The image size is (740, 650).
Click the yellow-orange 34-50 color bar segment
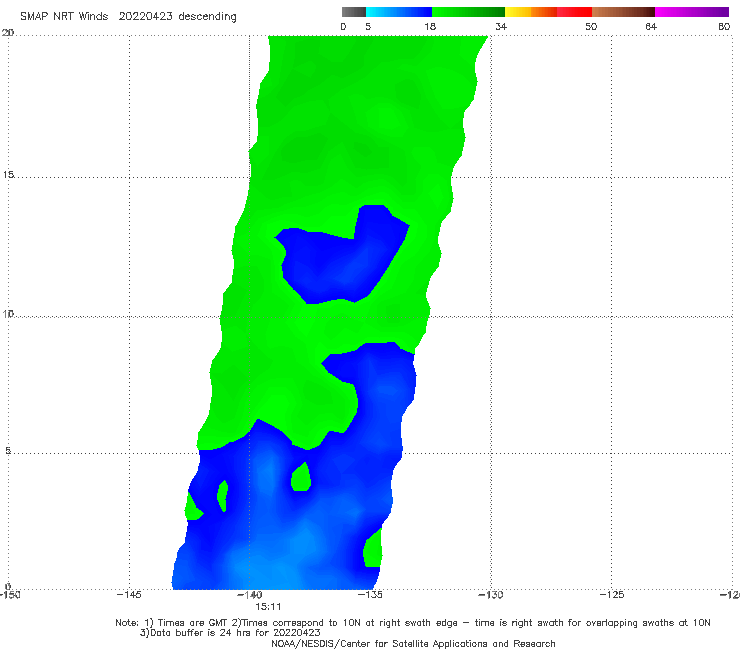click(x=548, y=12)
